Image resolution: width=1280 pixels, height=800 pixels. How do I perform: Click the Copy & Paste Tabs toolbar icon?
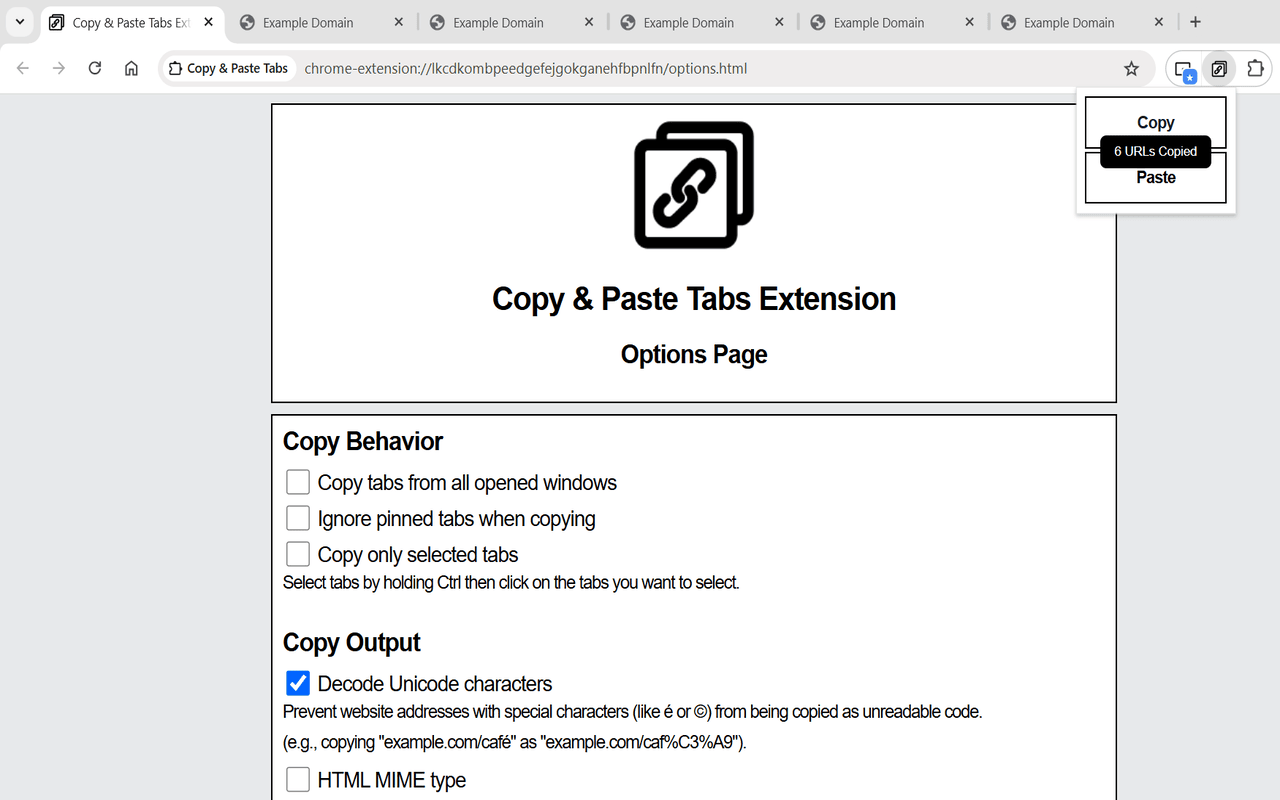(1219, 69)
